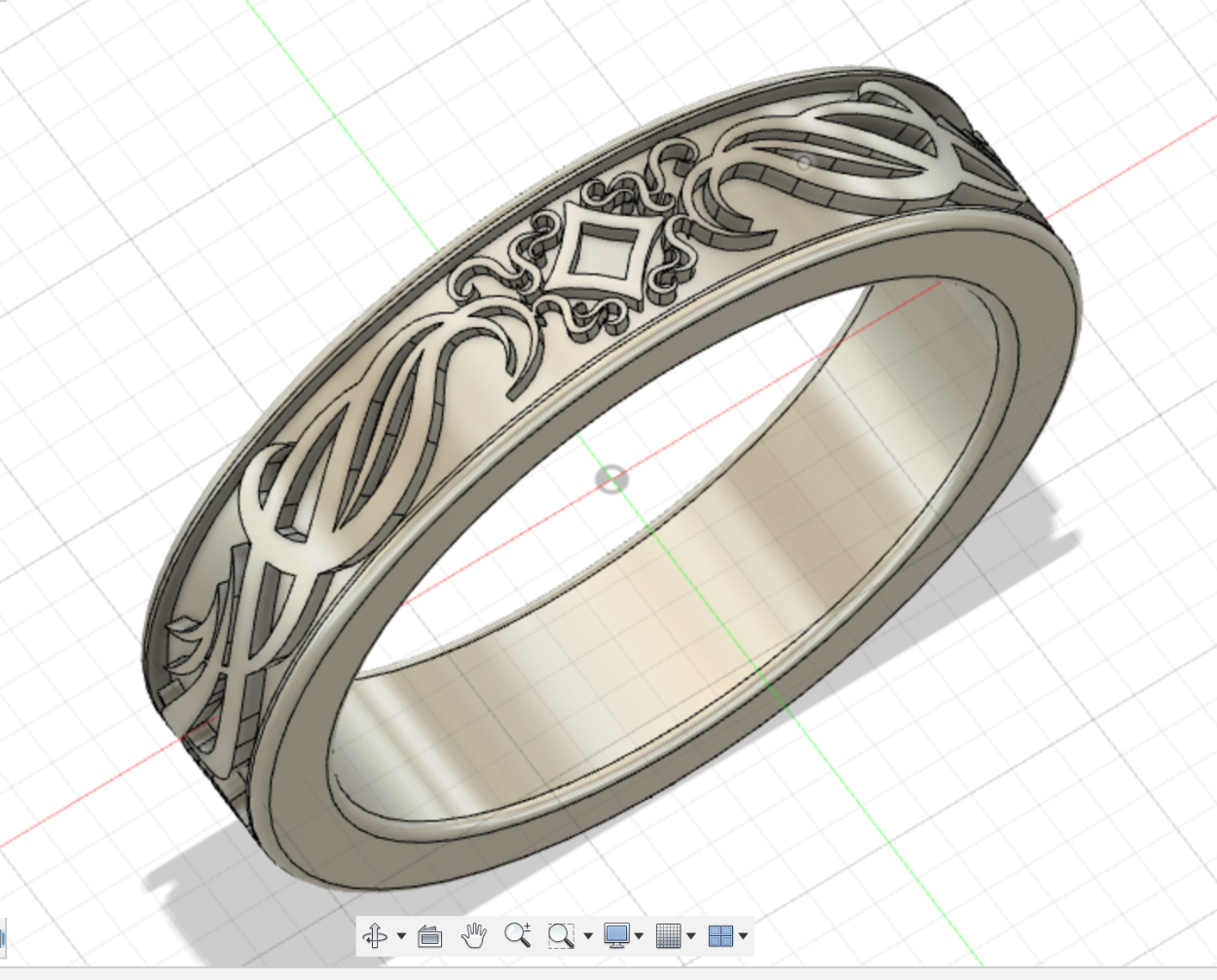This screenshot has height=980, width=1217.
Task: Click the Look At icon
Action: [429, 936]
